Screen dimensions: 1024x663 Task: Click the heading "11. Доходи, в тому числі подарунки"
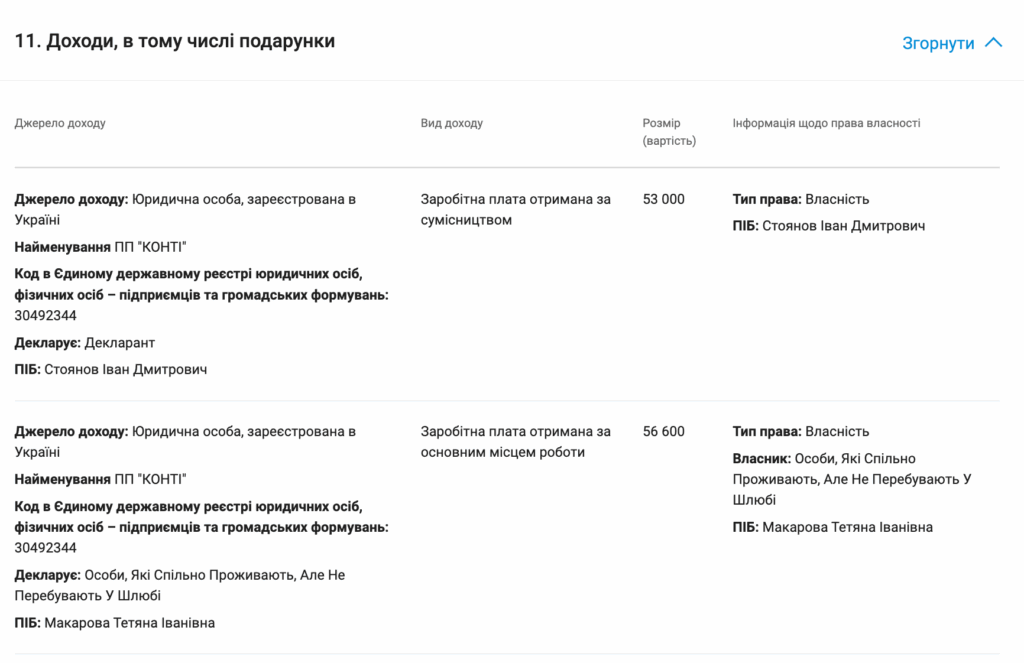click(x=175, y=41)
